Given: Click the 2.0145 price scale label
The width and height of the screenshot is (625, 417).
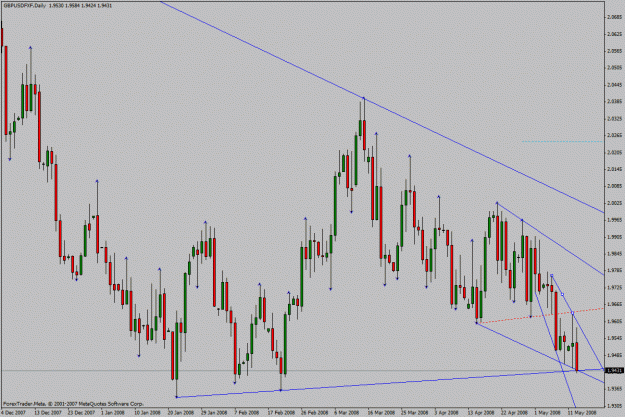Looking at the screenshot, I should coord(615,169).
